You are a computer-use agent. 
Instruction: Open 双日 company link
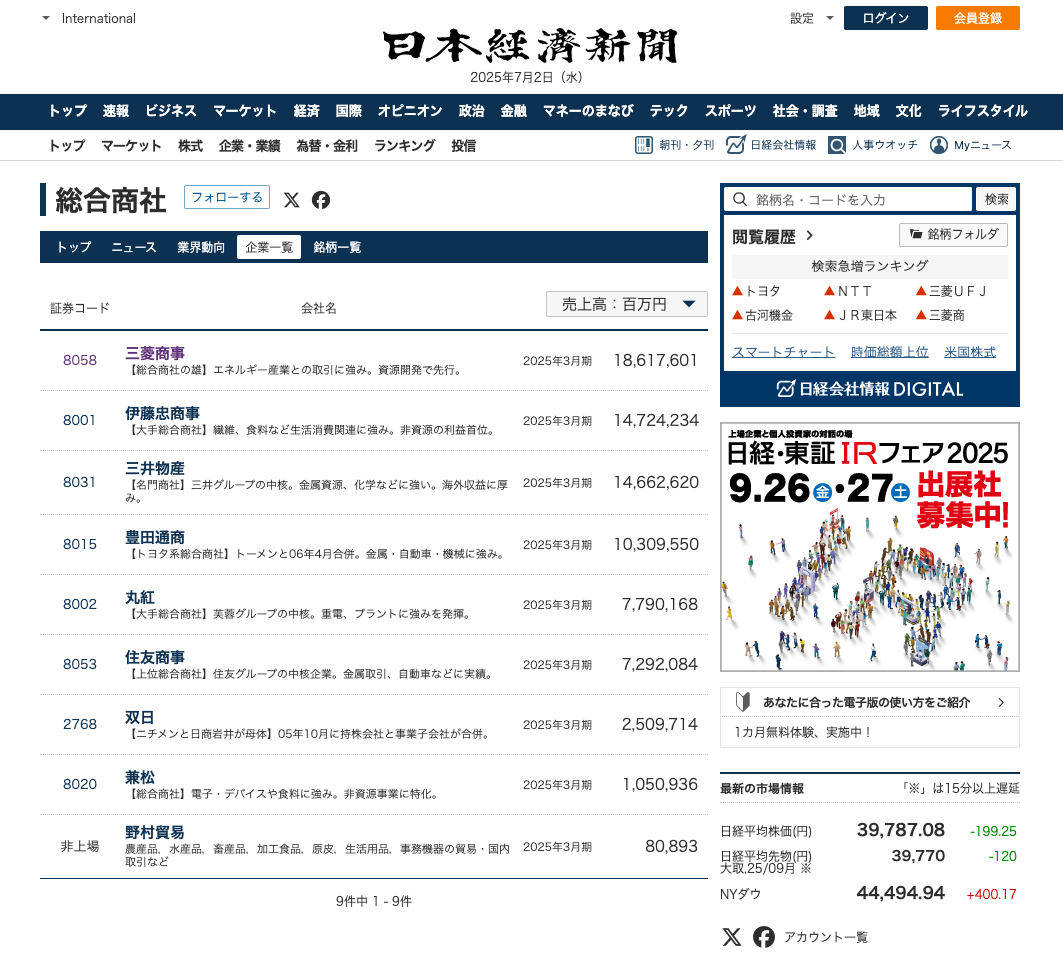(140, 717)
